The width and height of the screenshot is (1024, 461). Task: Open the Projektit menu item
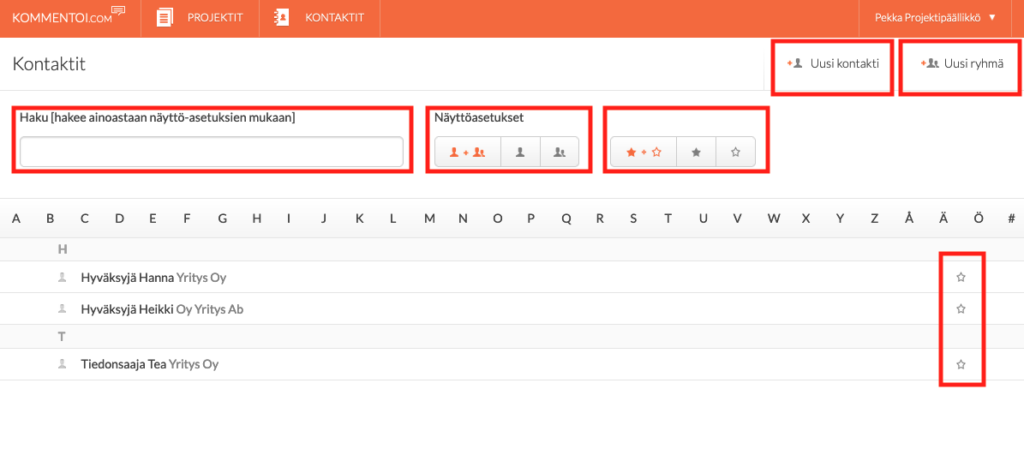click(x=200, y=18)
